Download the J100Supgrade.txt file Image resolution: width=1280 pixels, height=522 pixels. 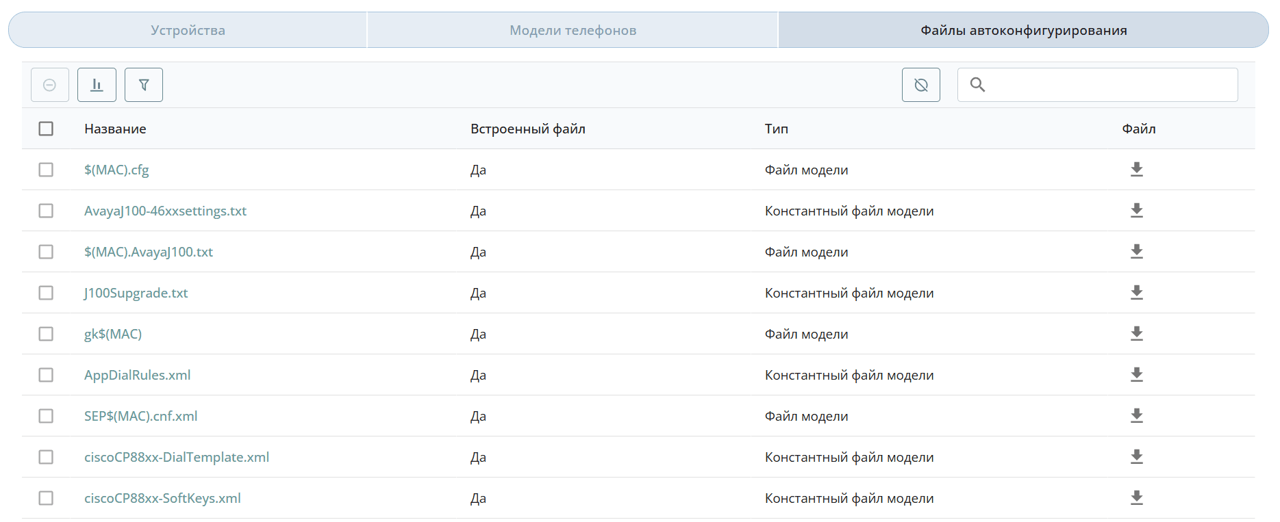click(1136, 293)
